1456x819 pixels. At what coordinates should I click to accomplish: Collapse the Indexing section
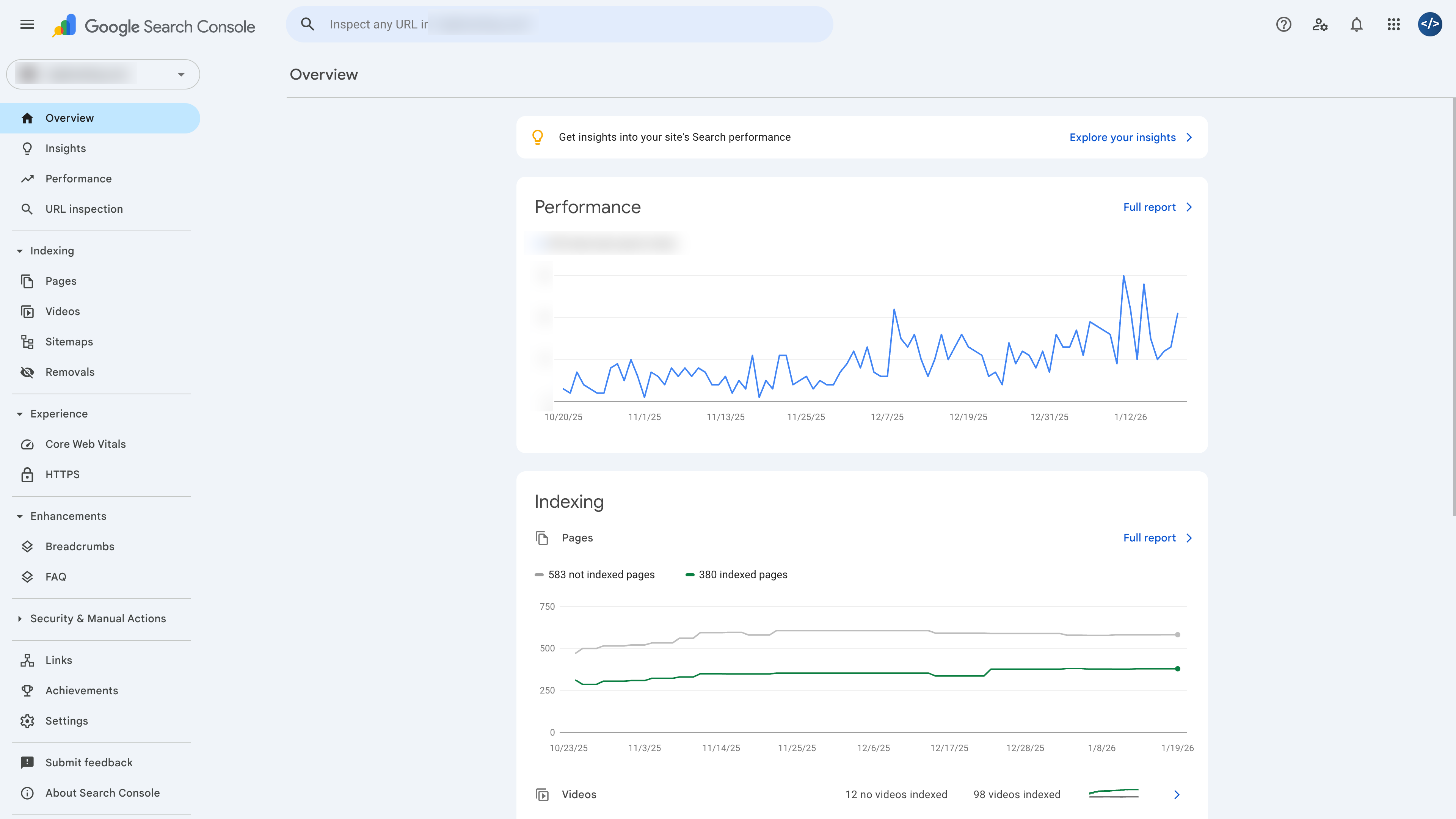point(20,251)
